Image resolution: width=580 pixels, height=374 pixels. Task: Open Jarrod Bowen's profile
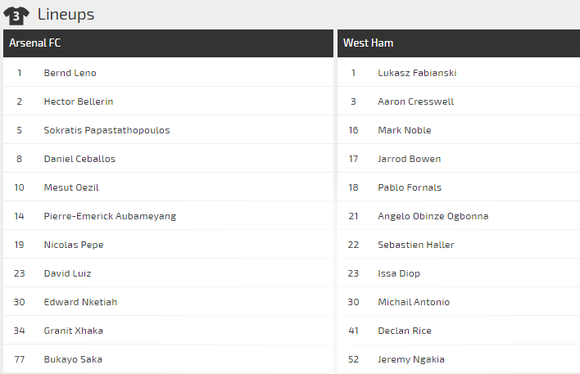[x=409, y=159]
